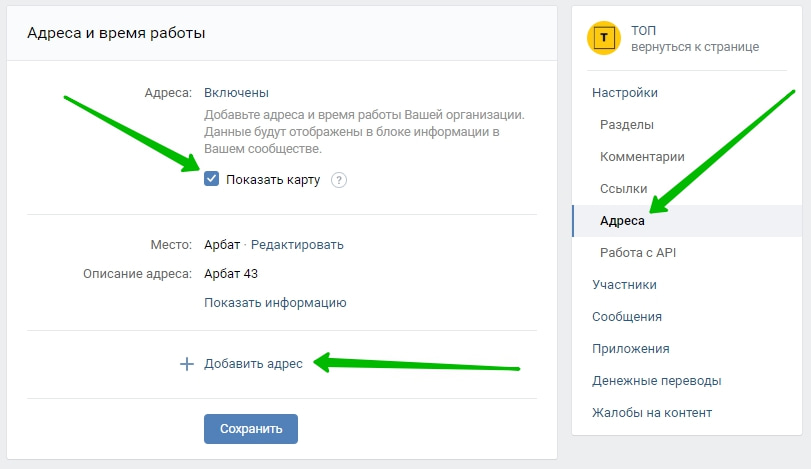This screenshot has height=469, width=811.
Task: Click the Добавить адрес link
Action: 253,364
